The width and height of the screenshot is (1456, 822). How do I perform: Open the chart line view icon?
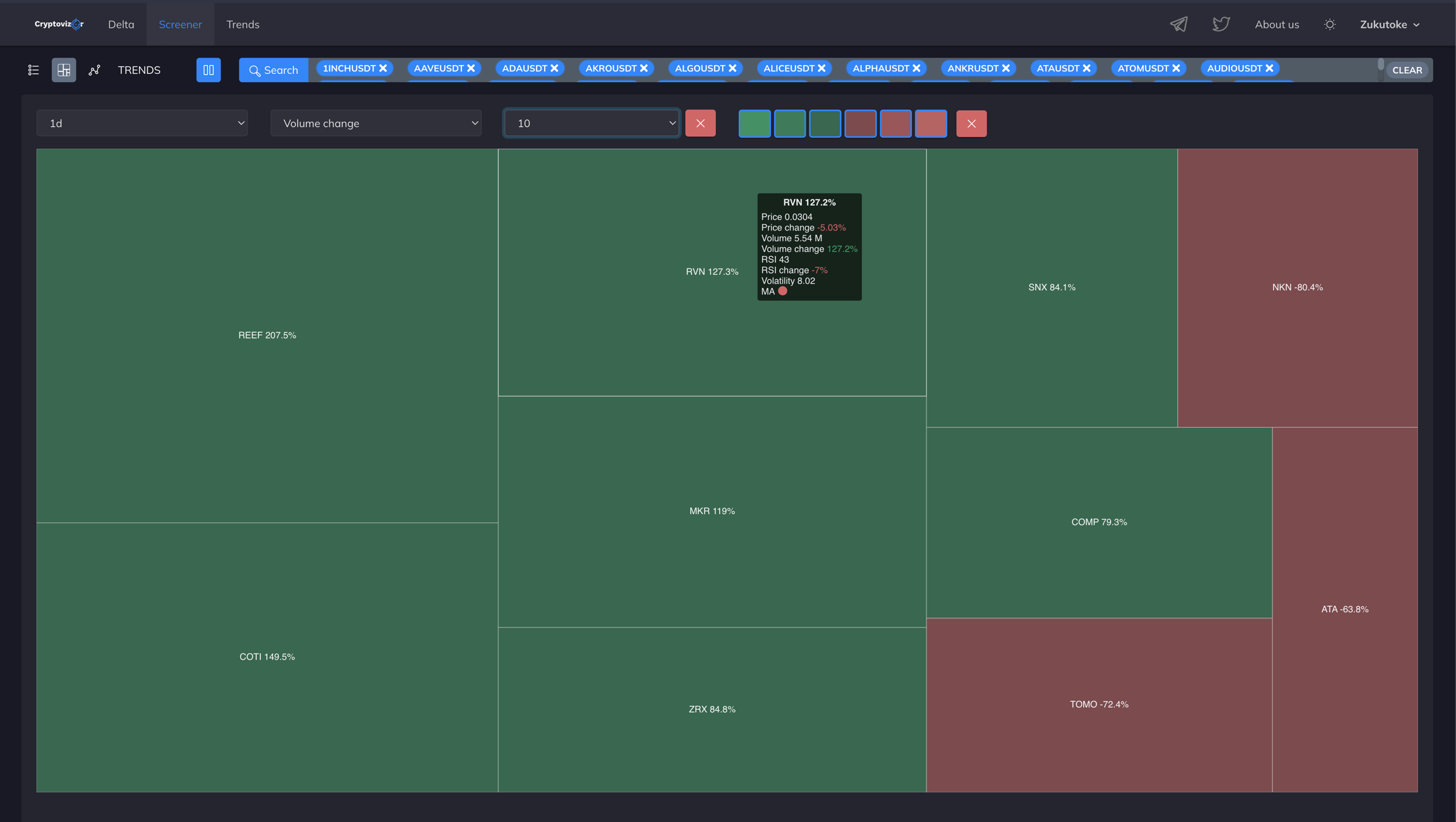(x=94, y=70)
